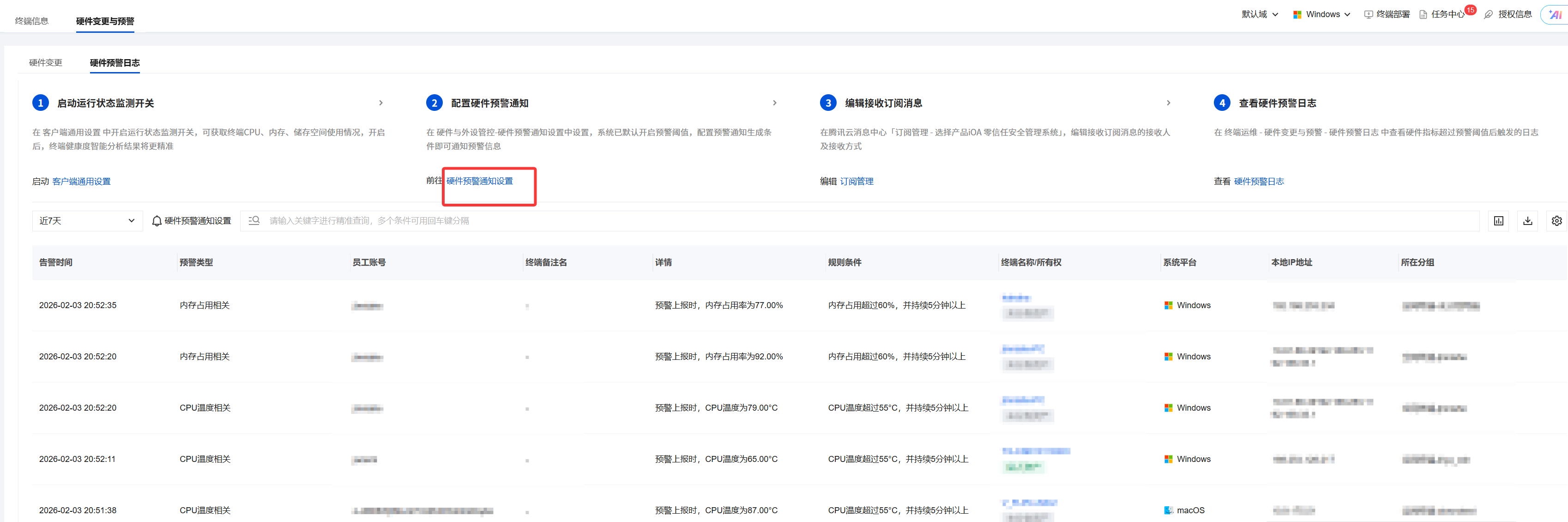Open the 订阅管理 link
1568x522 pixels.
pos(856,182)
